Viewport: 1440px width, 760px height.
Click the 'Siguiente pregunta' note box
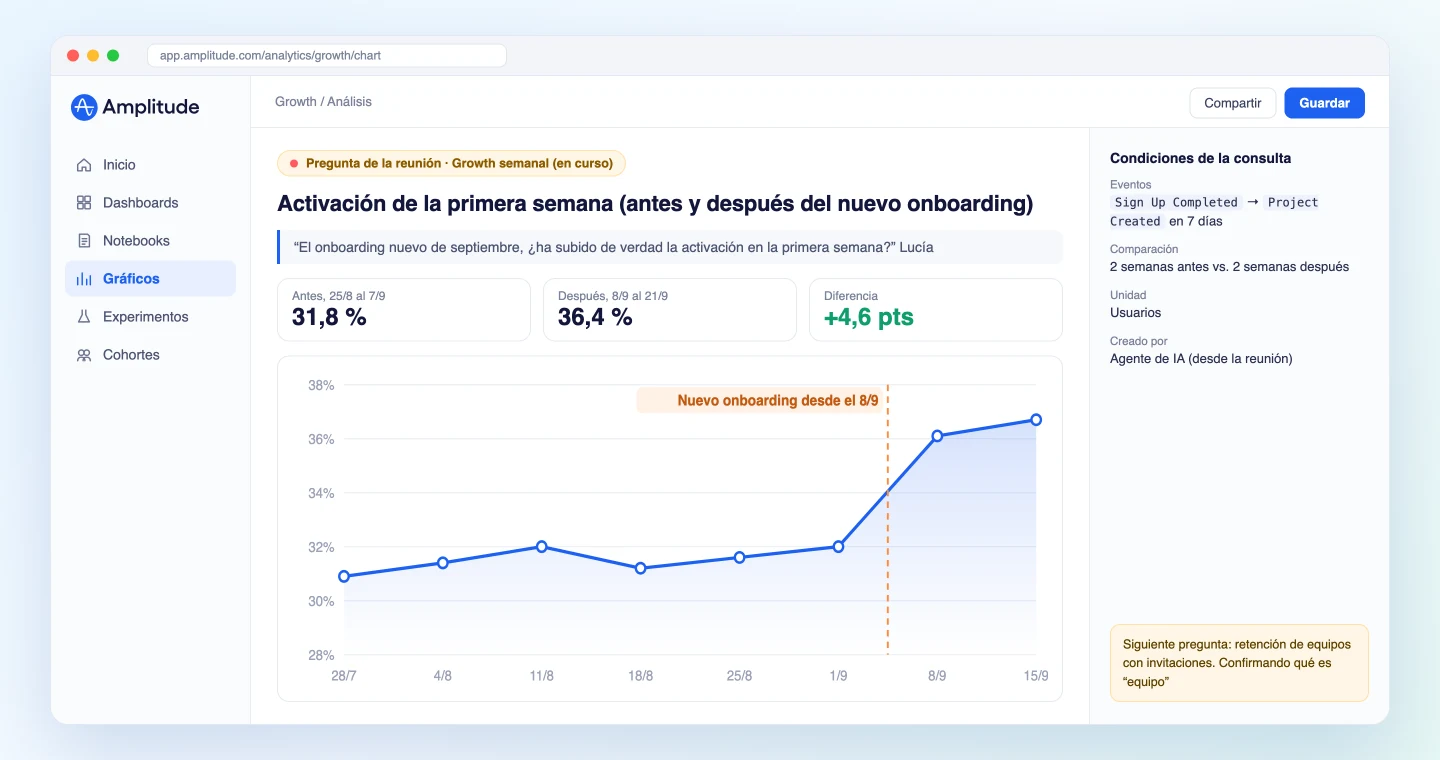[x=1239, y=663]
